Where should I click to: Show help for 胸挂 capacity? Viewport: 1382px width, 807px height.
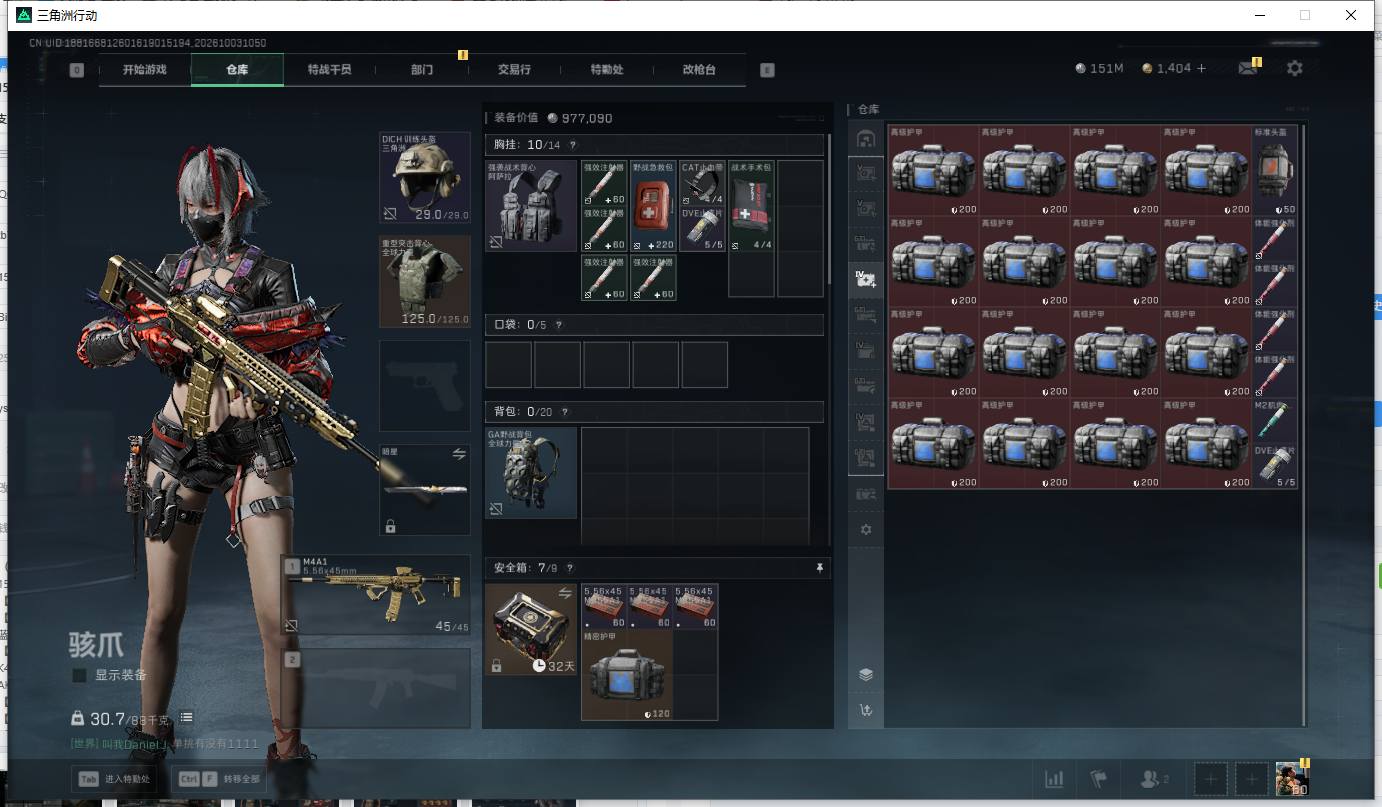click(x=573, y=145)
